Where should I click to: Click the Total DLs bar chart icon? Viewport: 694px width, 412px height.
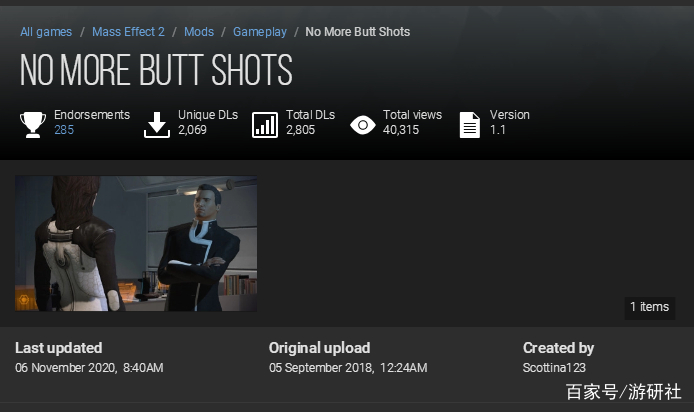point(265,124)
